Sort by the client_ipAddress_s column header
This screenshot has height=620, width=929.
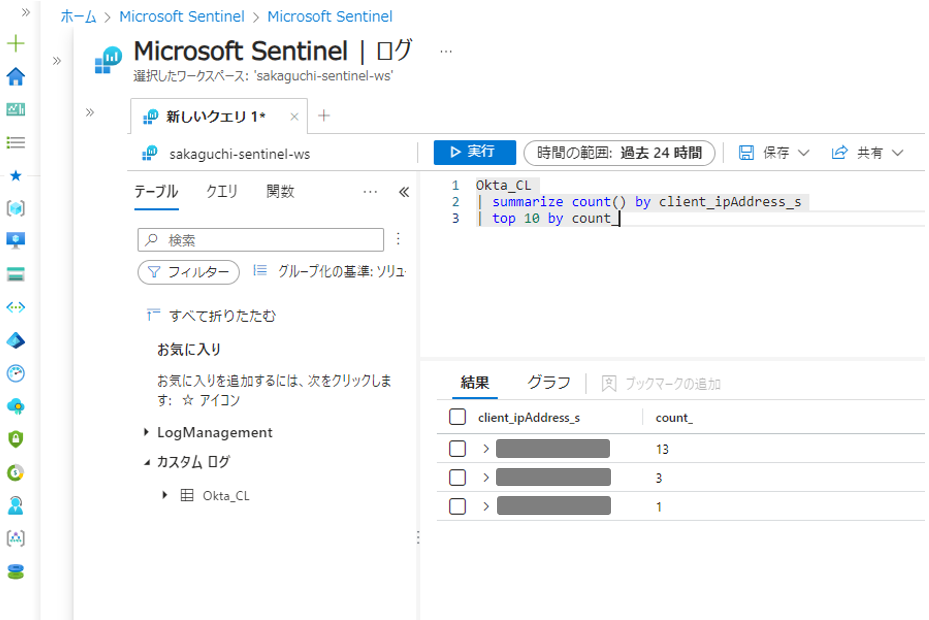pyautogui.click(x=529, y=418)
